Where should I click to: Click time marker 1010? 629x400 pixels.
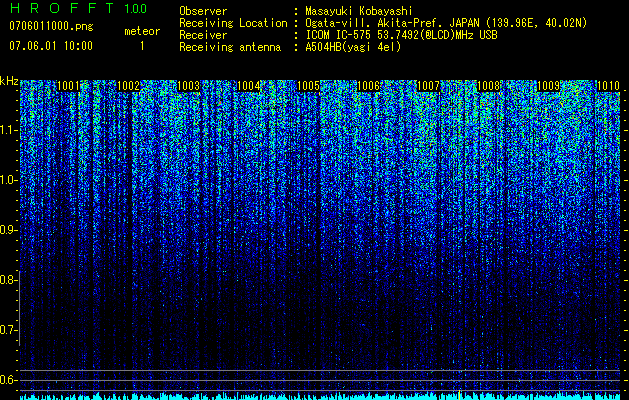pos(608,86)
